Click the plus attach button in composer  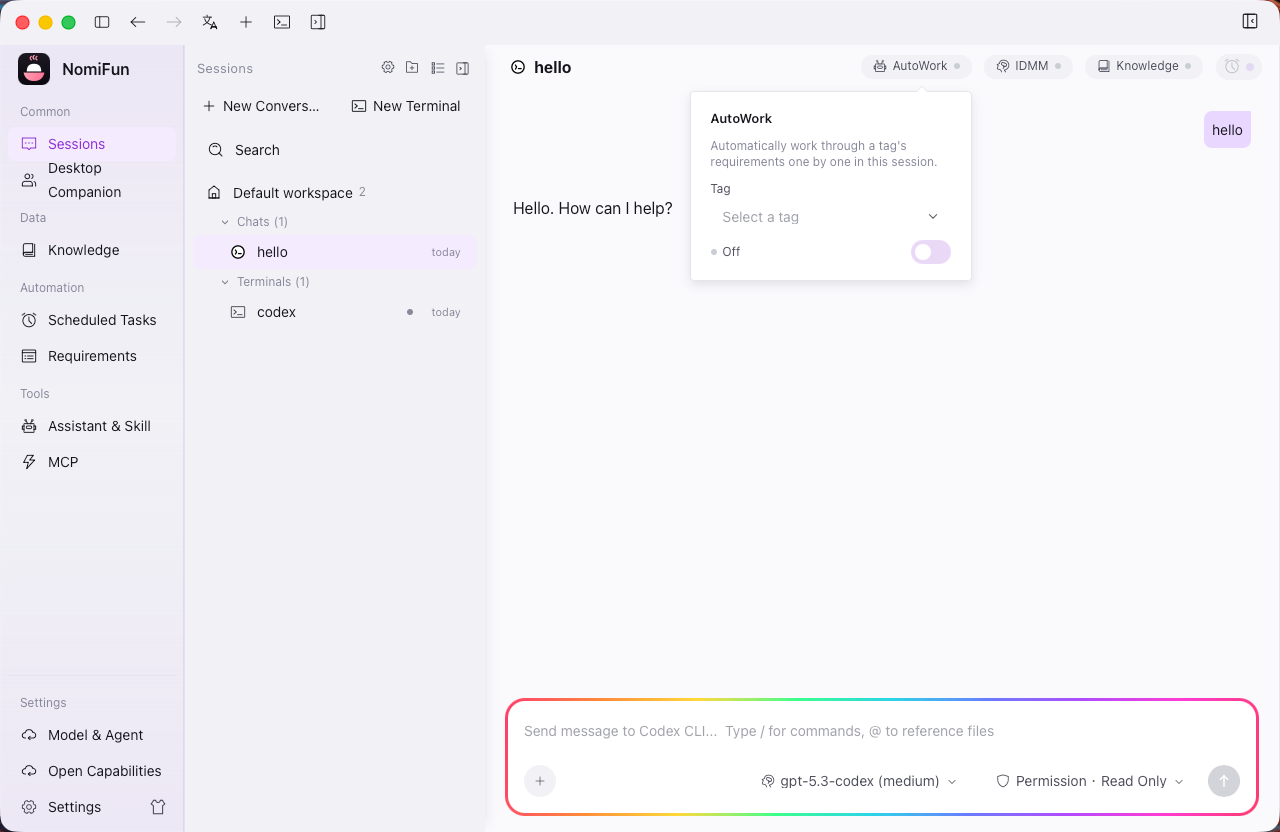540,781
